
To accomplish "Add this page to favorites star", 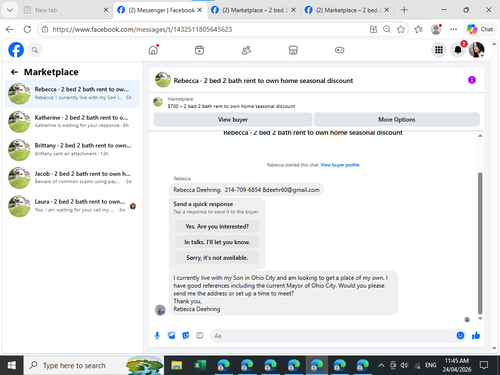I will click(401, 29).
